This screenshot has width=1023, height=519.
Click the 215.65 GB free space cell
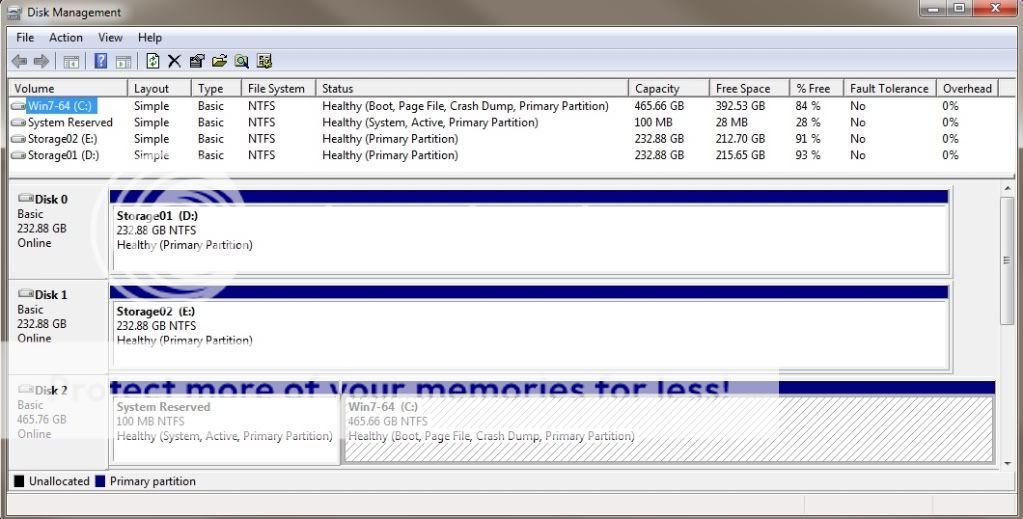[740, 155]
